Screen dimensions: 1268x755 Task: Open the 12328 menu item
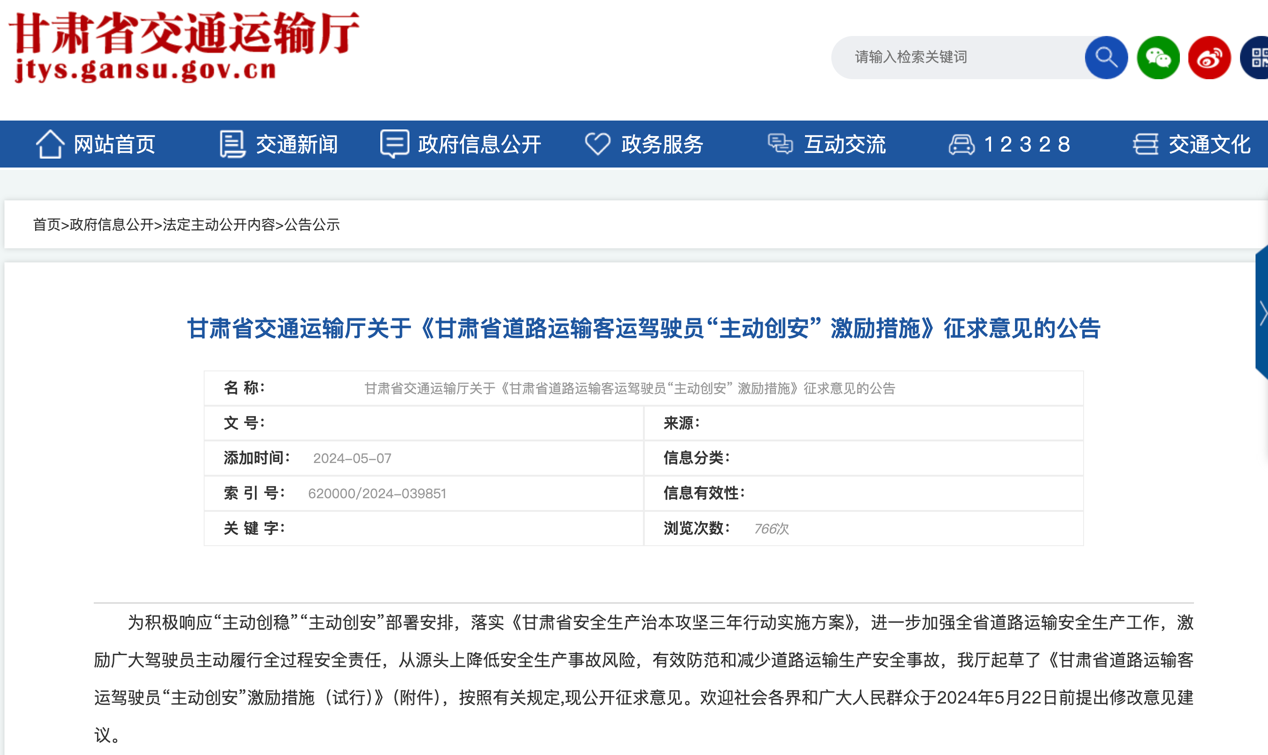pyautogui.click(x=1027, y=145)
